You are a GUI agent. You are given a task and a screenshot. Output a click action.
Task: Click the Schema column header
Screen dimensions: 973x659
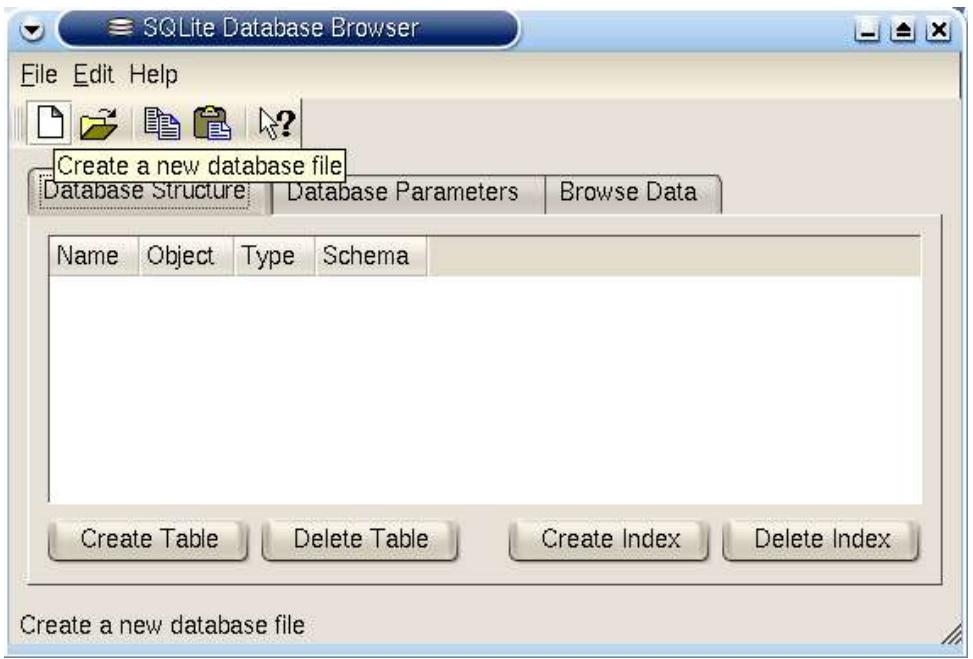370,256
